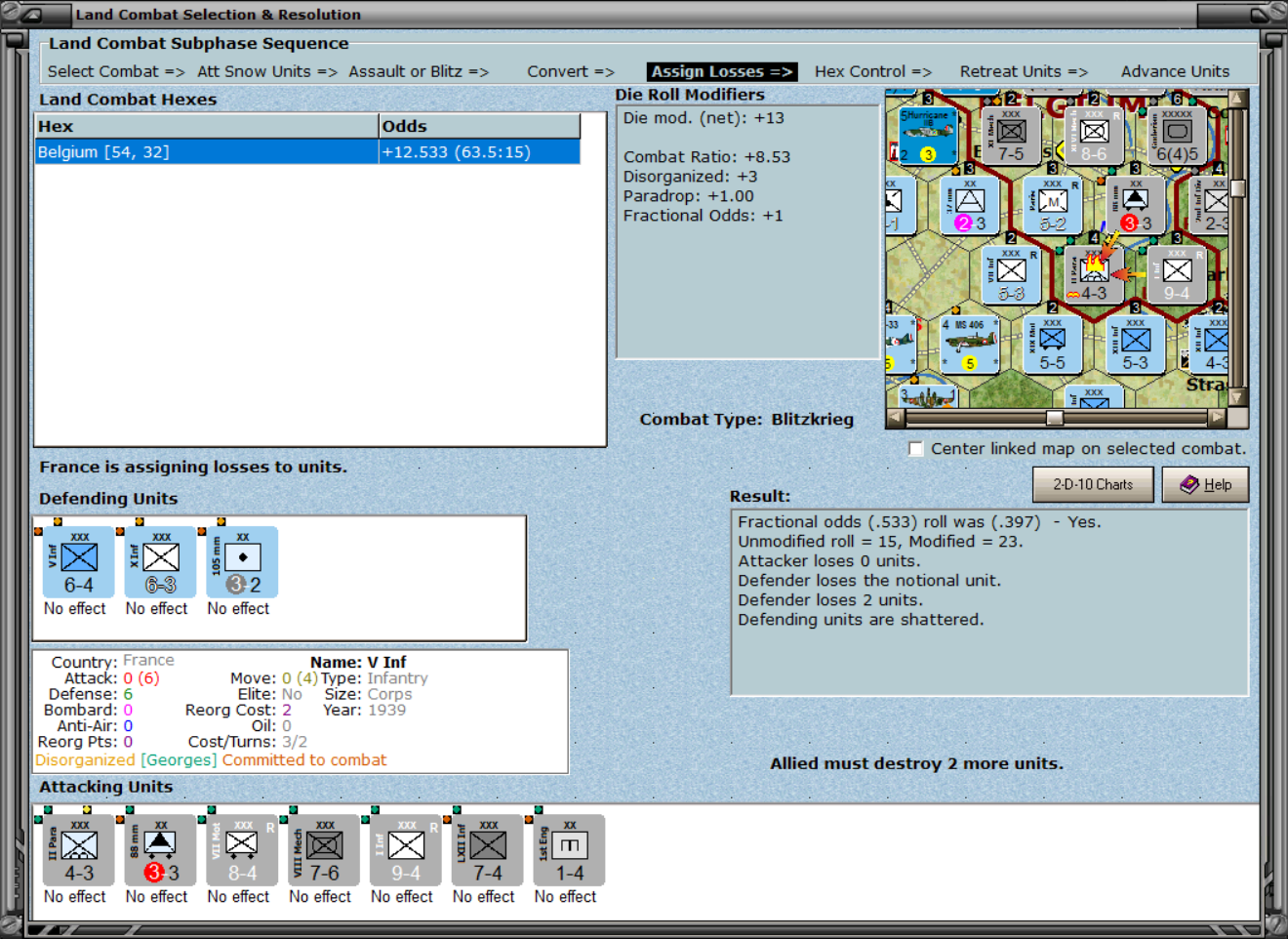Screen dimensions: 1288x939
Task: Click 'No effect' label under V Inf 6-4
Action: (x=75, y=608)
